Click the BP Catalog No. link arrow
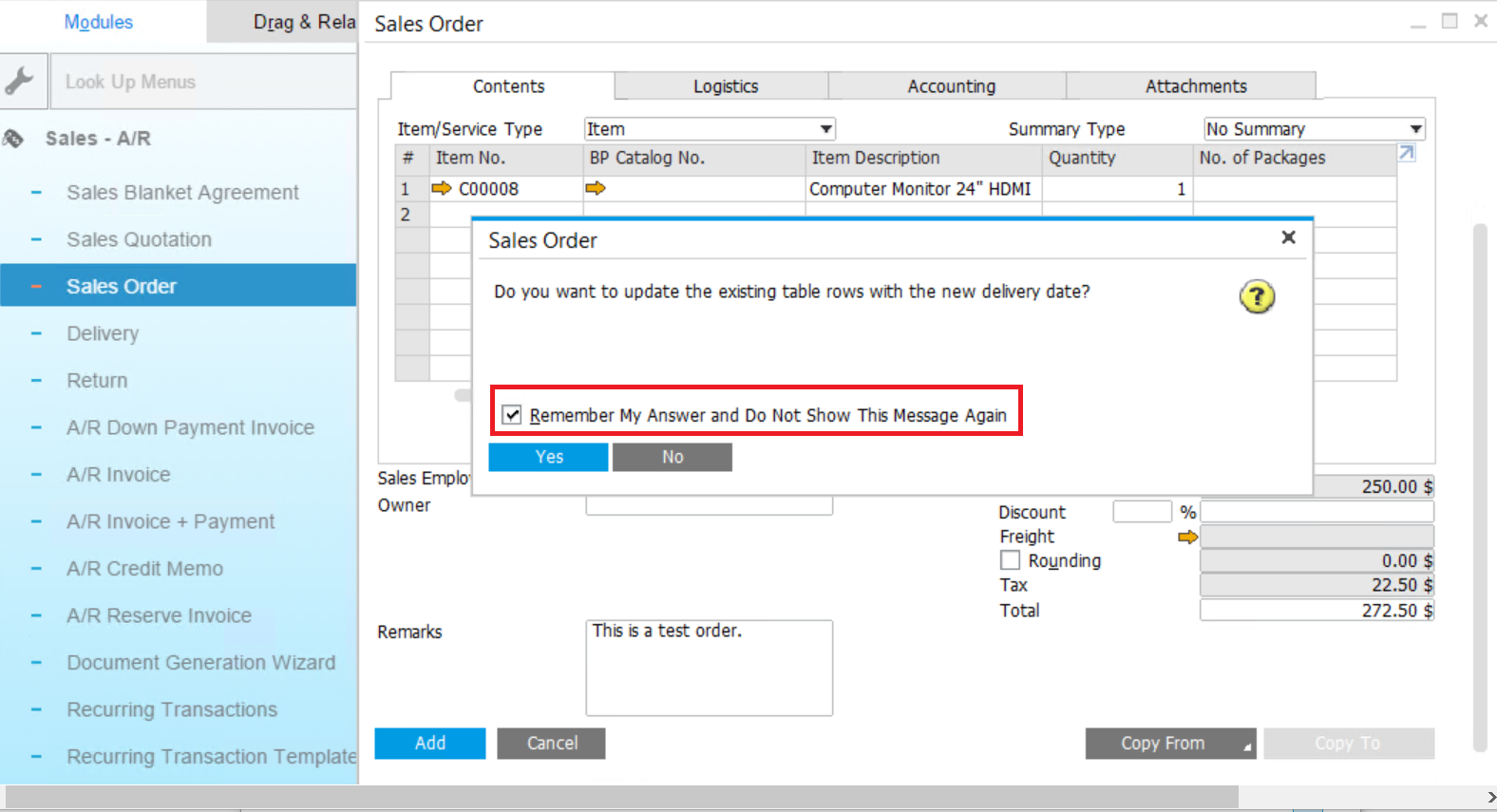This screenshot has width=1497, height=812. tap(596, 188)
